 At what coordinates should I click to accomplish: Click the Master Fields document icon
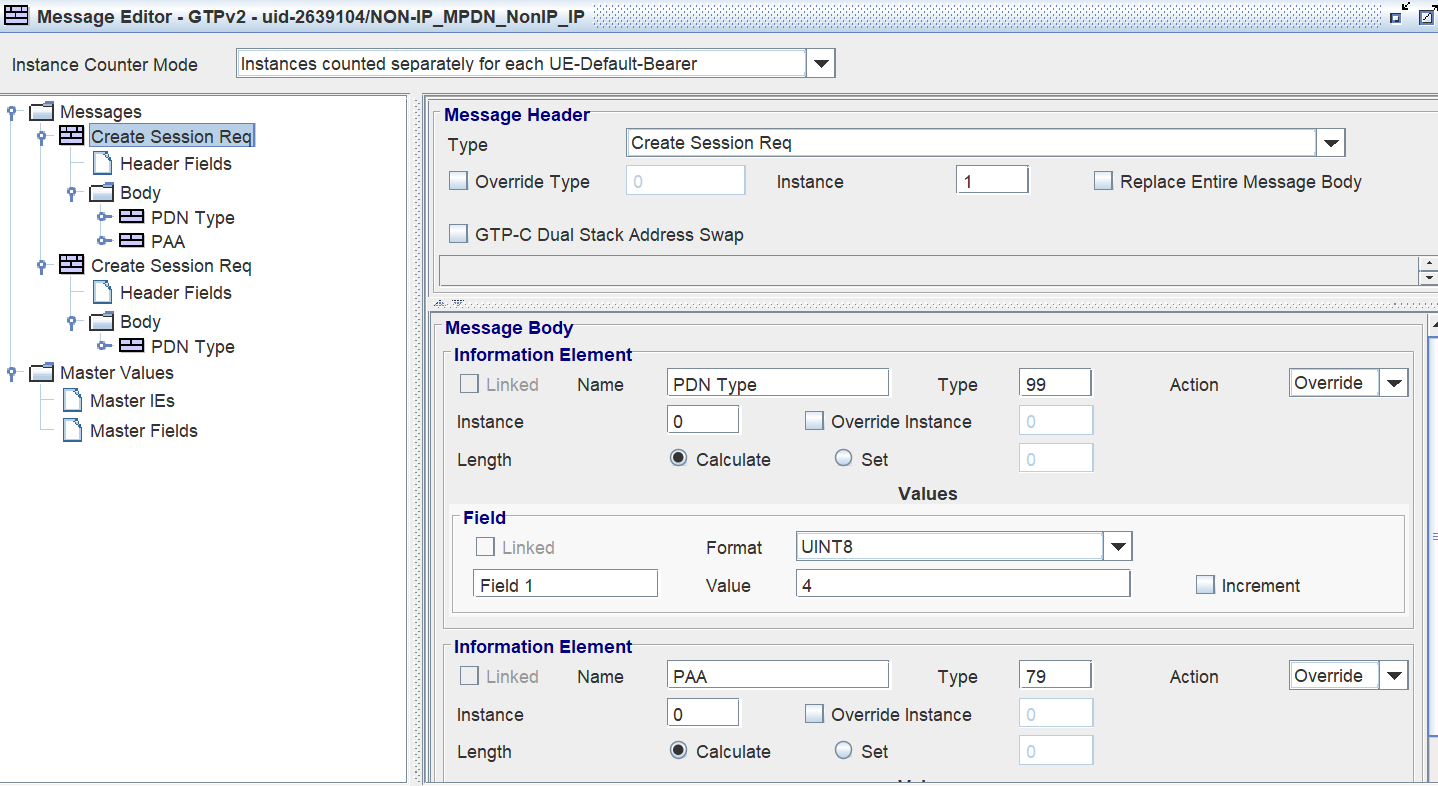click(x=72, y=431)
